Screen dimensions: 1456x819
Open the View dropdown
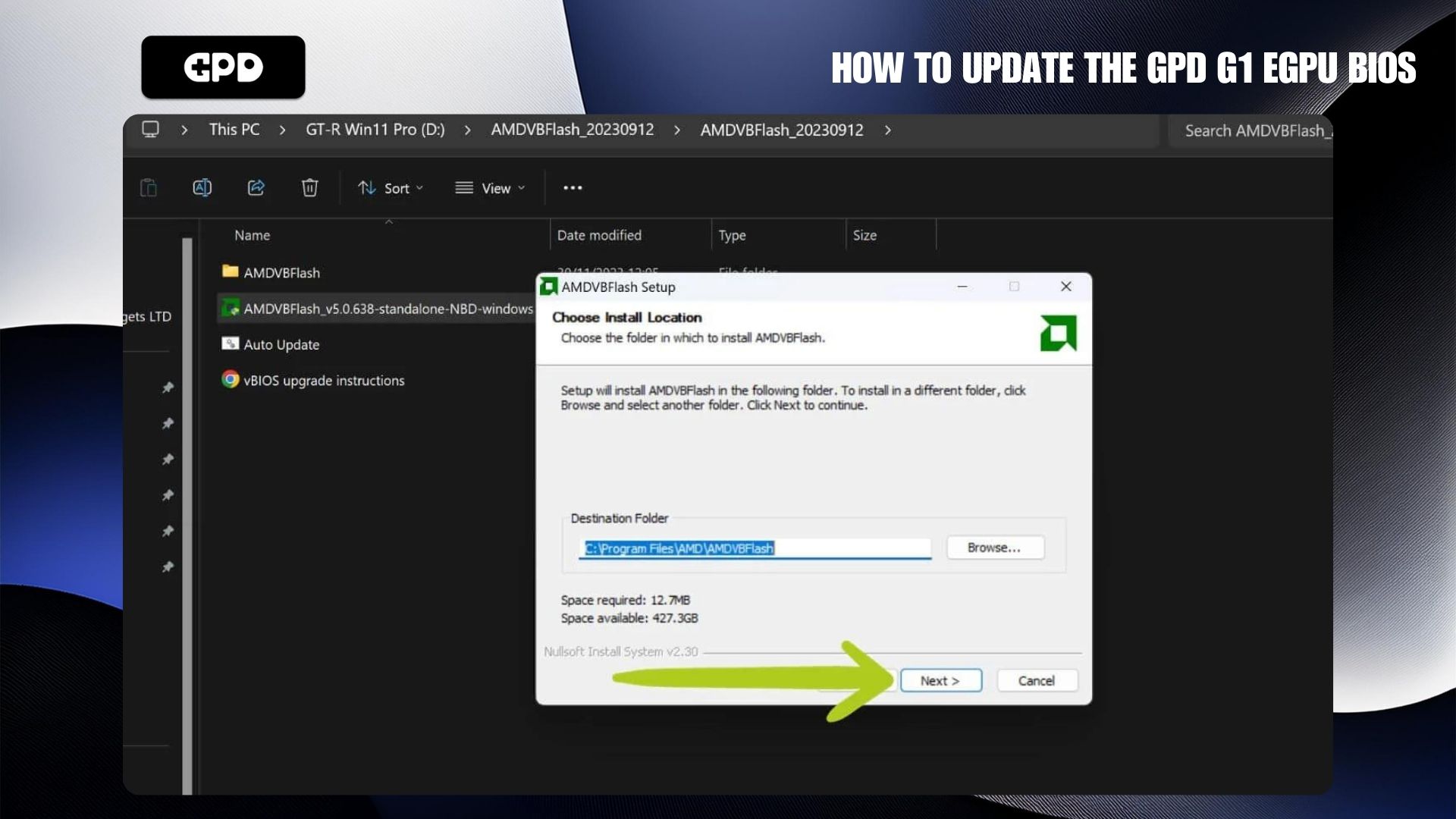[490, 188]
